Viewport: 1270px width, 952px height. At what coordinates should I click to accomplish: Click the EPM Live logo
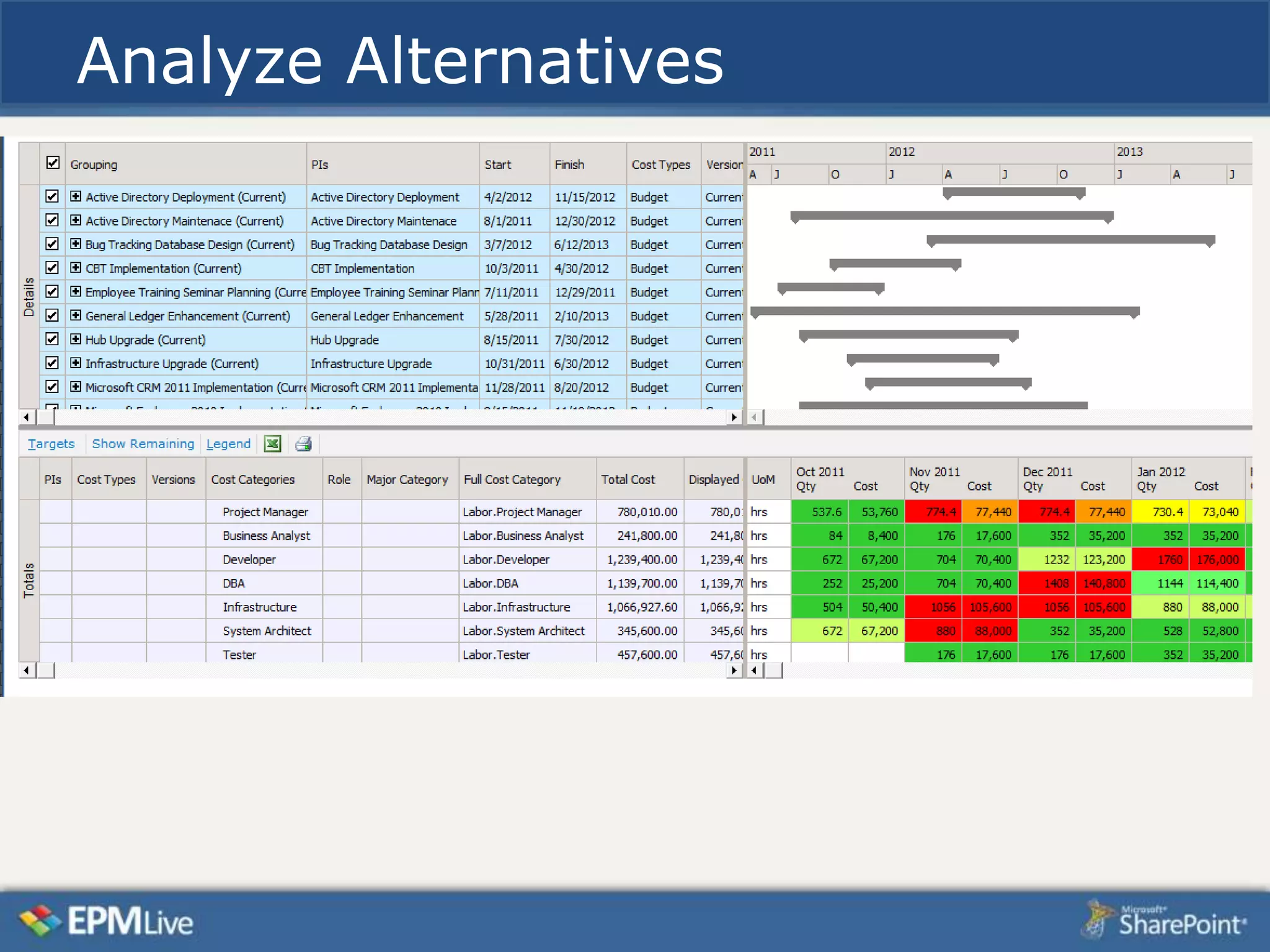coord(106,921)
